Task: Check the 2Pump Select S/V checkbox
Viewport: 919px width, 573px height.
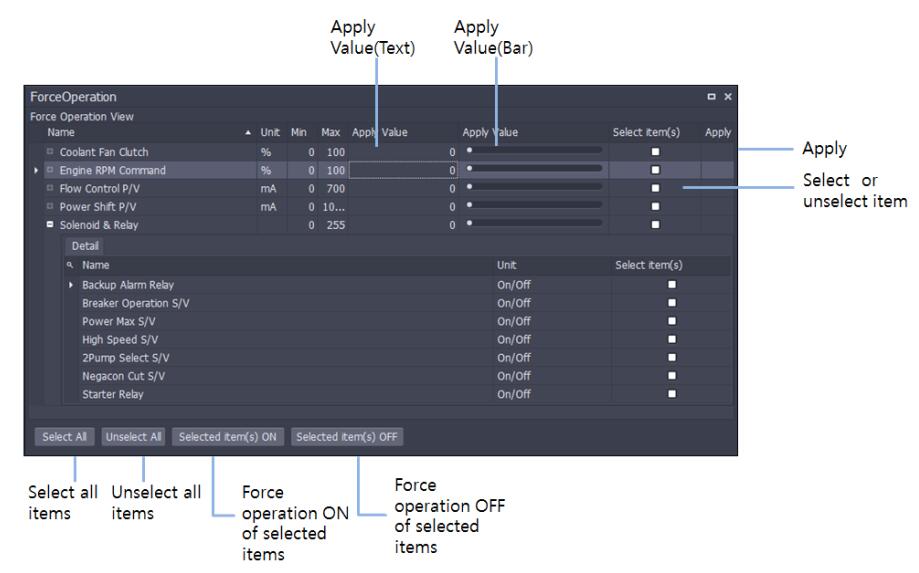Action: point(672,357)
